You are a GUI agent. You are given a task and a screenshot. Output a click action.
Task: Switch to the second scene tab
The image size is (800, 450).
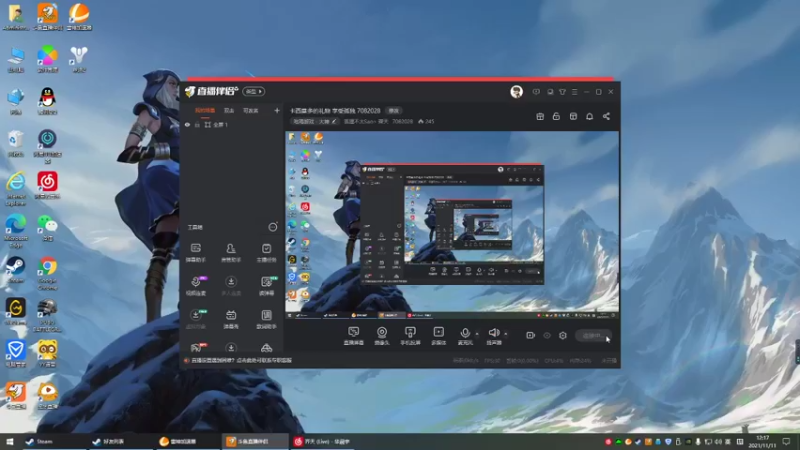[229, 110]
